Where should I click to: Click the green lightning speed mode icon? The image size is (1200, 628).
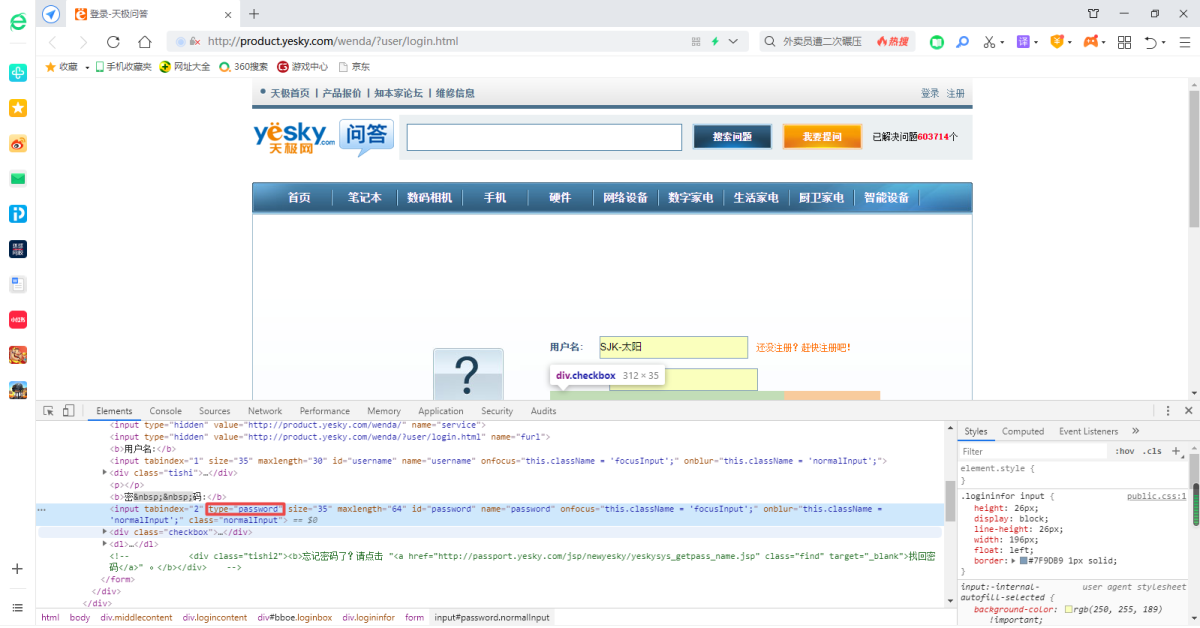pos(715,42)
